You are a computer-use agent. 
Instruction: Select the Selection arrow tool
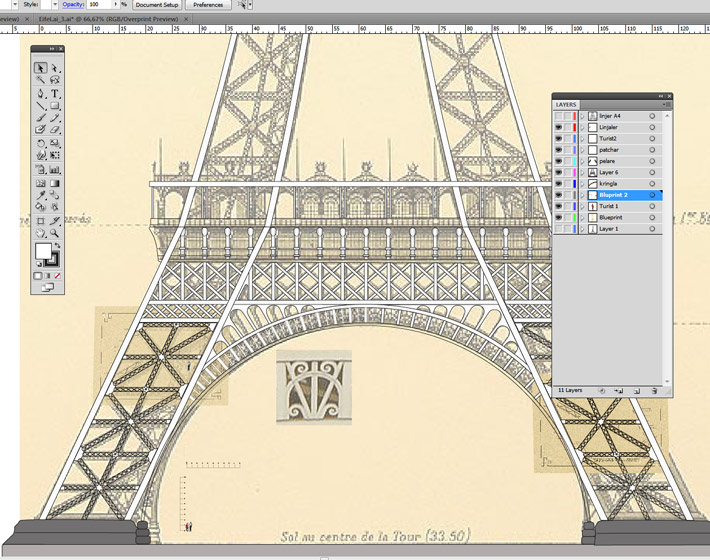(41, 68)
